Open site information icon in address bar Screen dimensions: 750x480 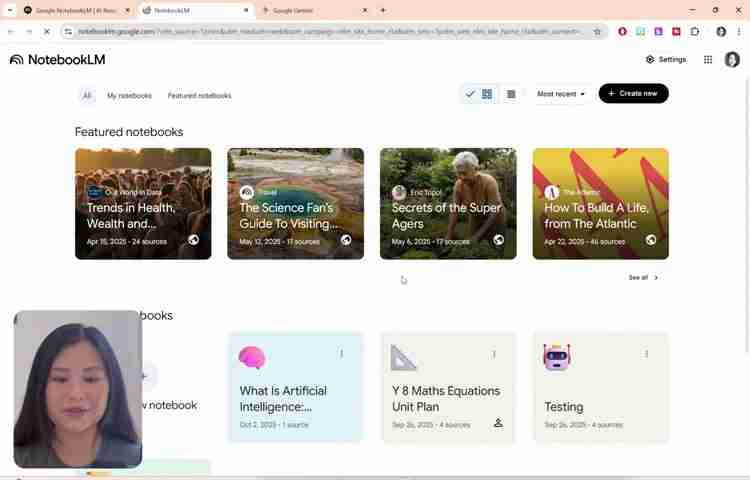pyautogui.click(x=68, y=32)
